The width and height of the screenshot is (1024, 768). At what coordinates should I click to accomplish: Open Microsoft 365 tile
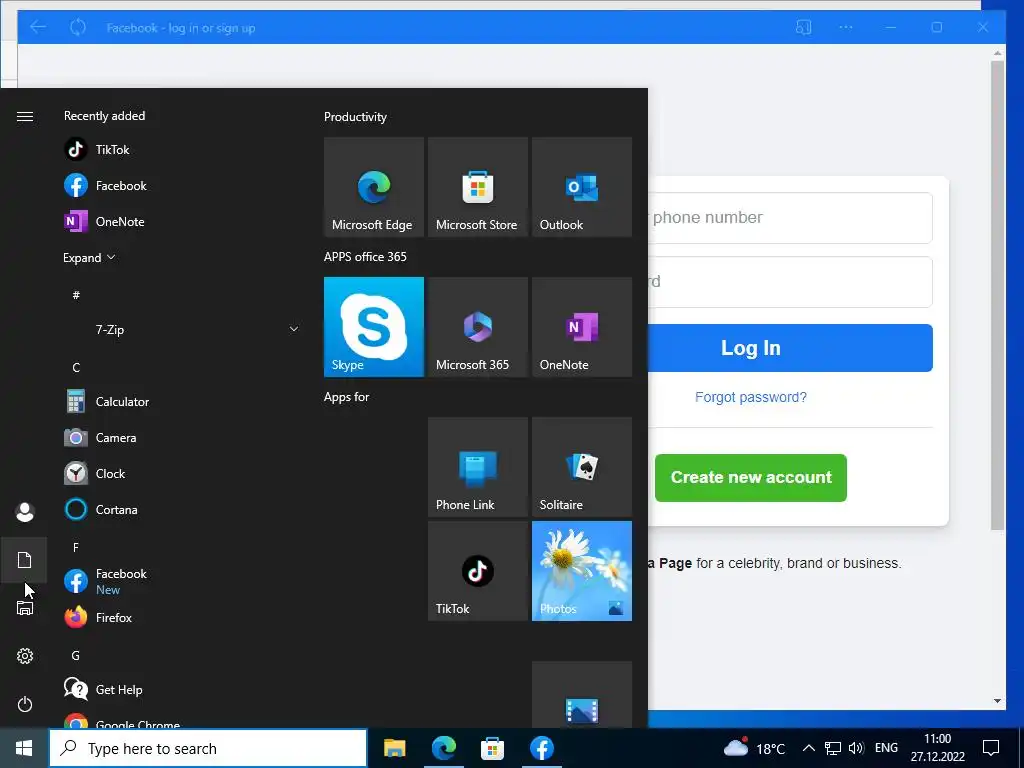(x=477, y=327)
